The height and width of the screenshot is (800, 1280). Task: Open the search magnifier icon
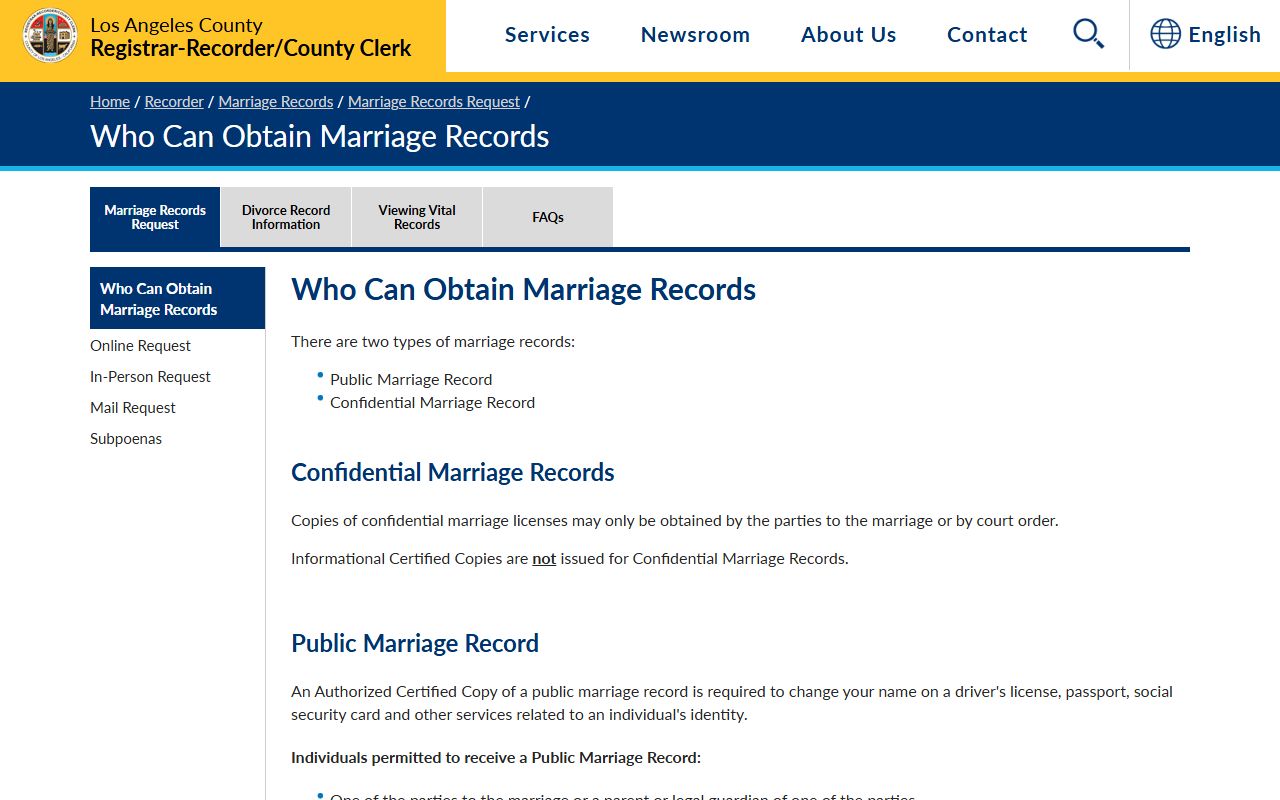(1088, 34)
